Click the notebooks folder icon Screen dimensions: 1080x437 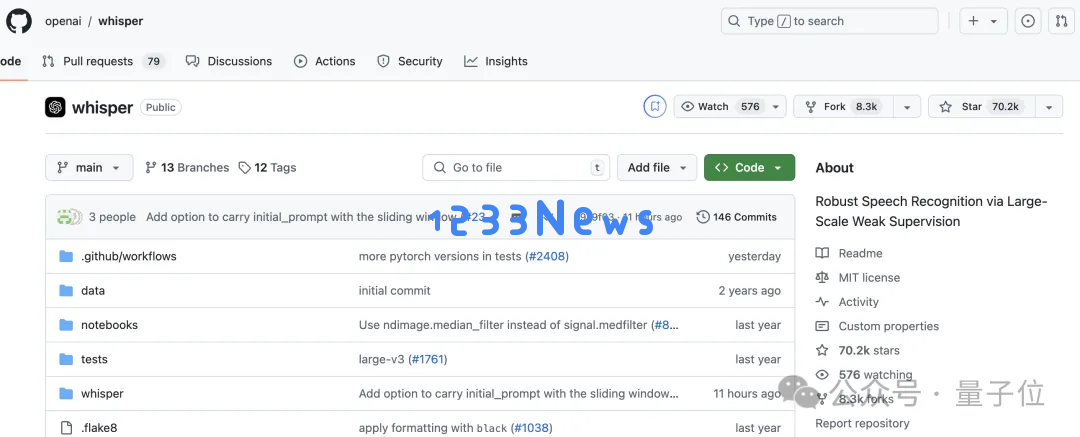tap(66, 325)
